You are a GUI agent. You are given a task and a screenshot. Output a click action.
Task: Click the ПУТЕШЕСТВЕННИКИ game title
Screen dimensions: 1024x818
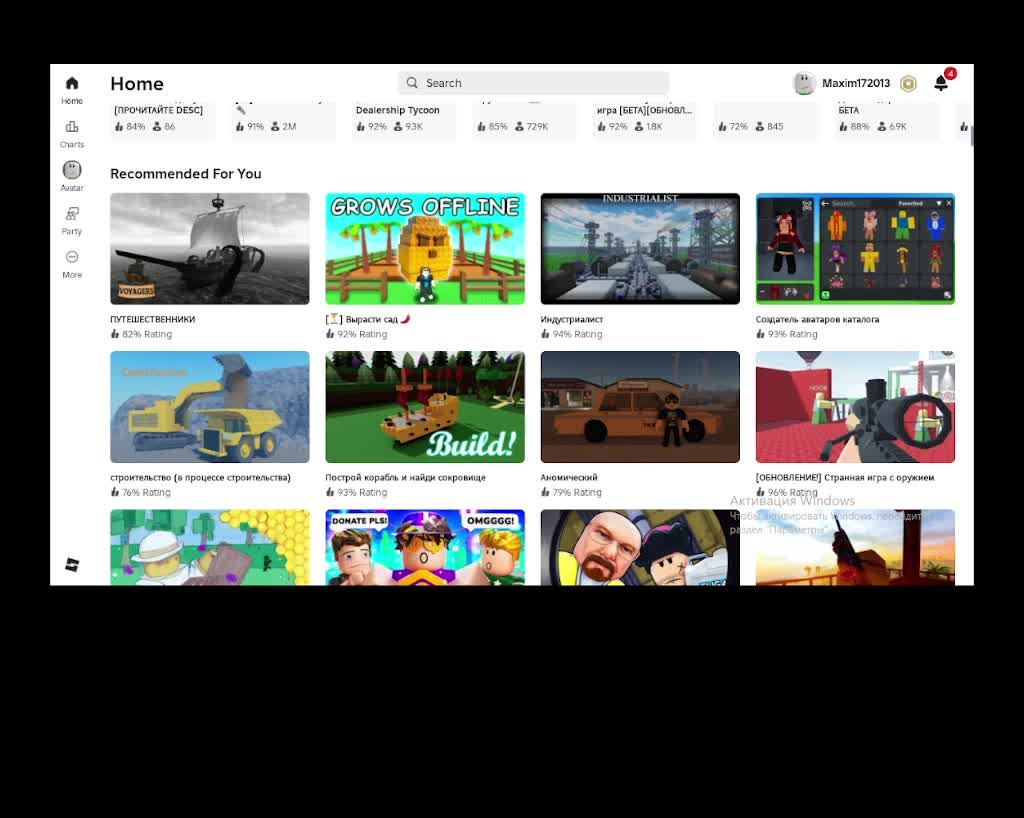(x=153, y=319)
